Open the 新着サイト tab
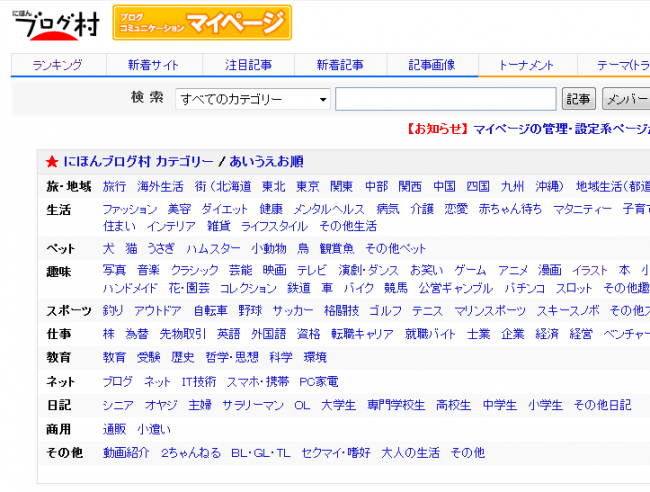The width and height of the screenshot is (650, 492). tap(154, 65)
